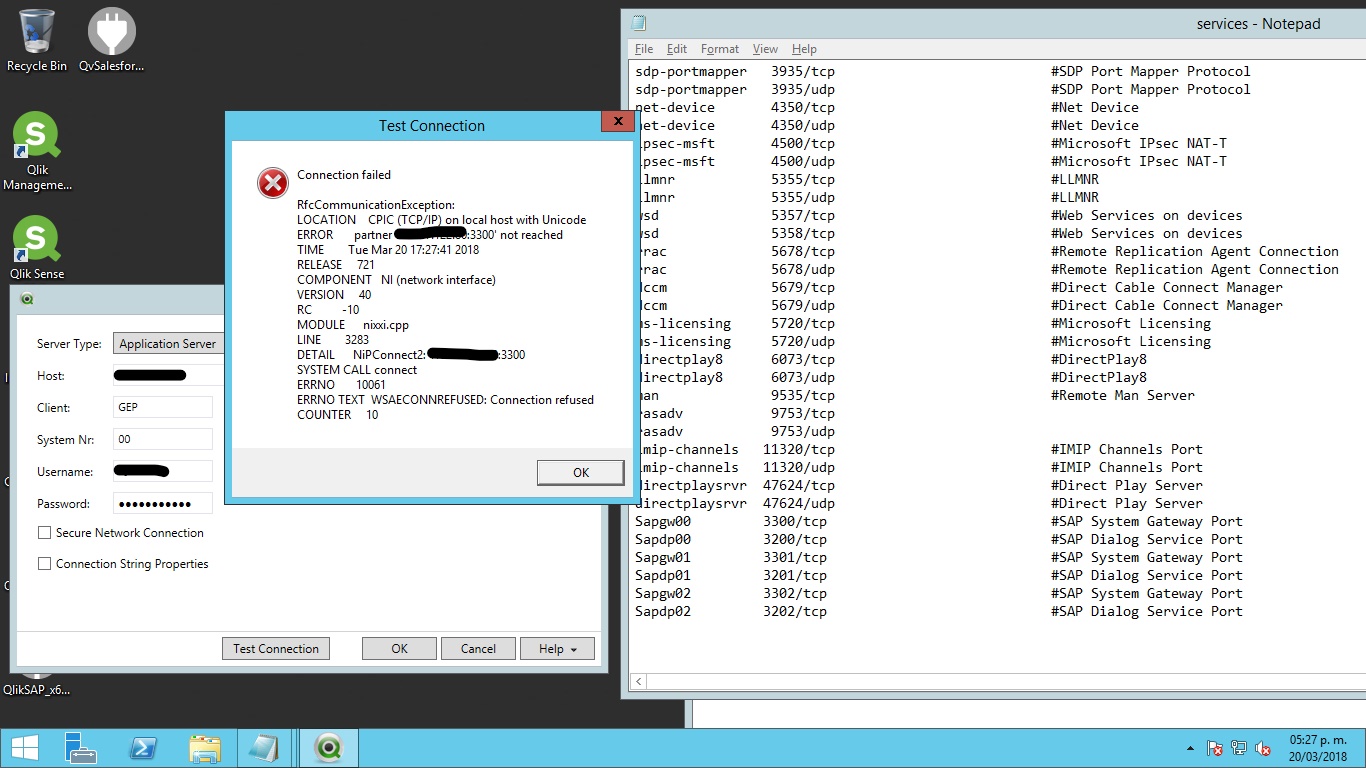Screen dimensions: 1366x768
Task: Click the System Nr field containing 00
Action: click(162, 439)
